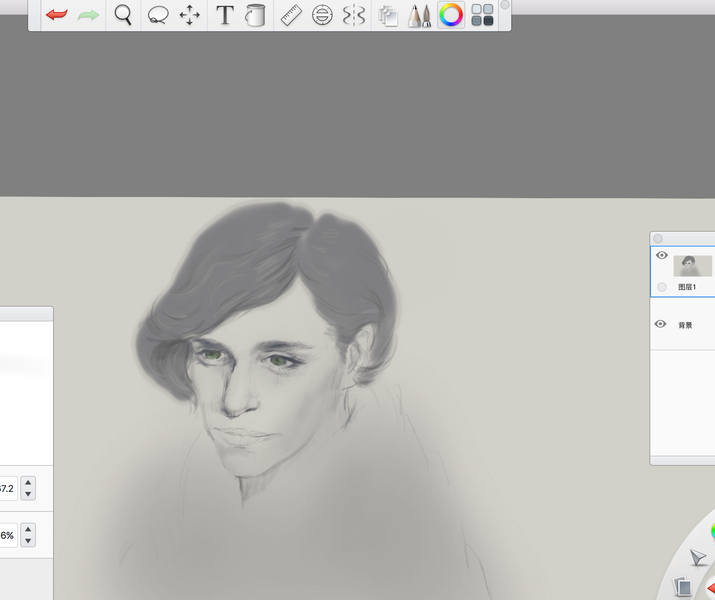Enable the Symmetry tool
The height and width of the screenshot is (600, 715).
pyautogui.click(x=354, y=16)
